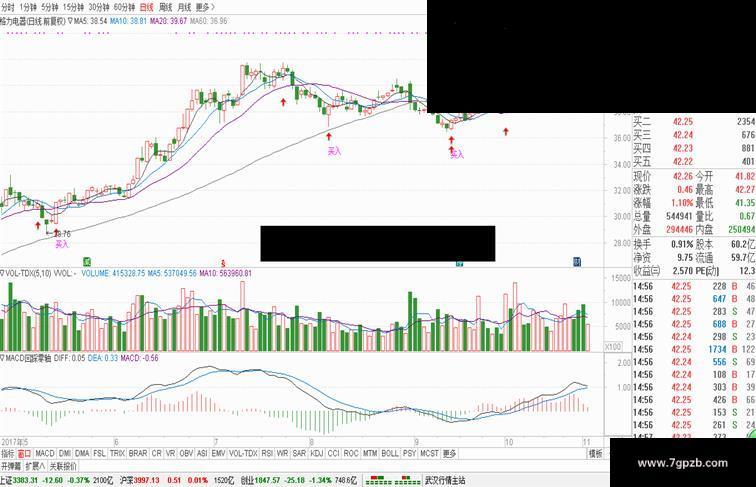Open the 模板 template button
The height and width of the screenshot is (487, 756).
coord(595,454)
